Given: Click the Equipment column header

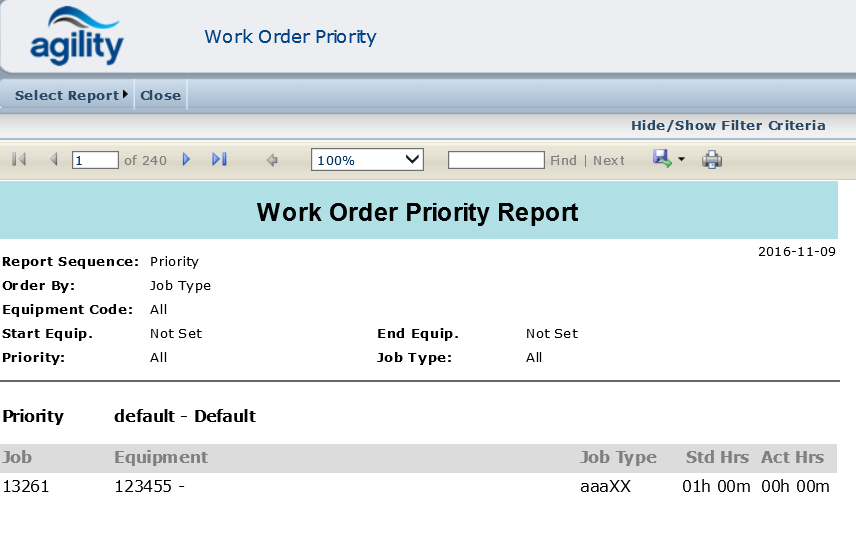Looking at the screenshot, I should (161, 457).
